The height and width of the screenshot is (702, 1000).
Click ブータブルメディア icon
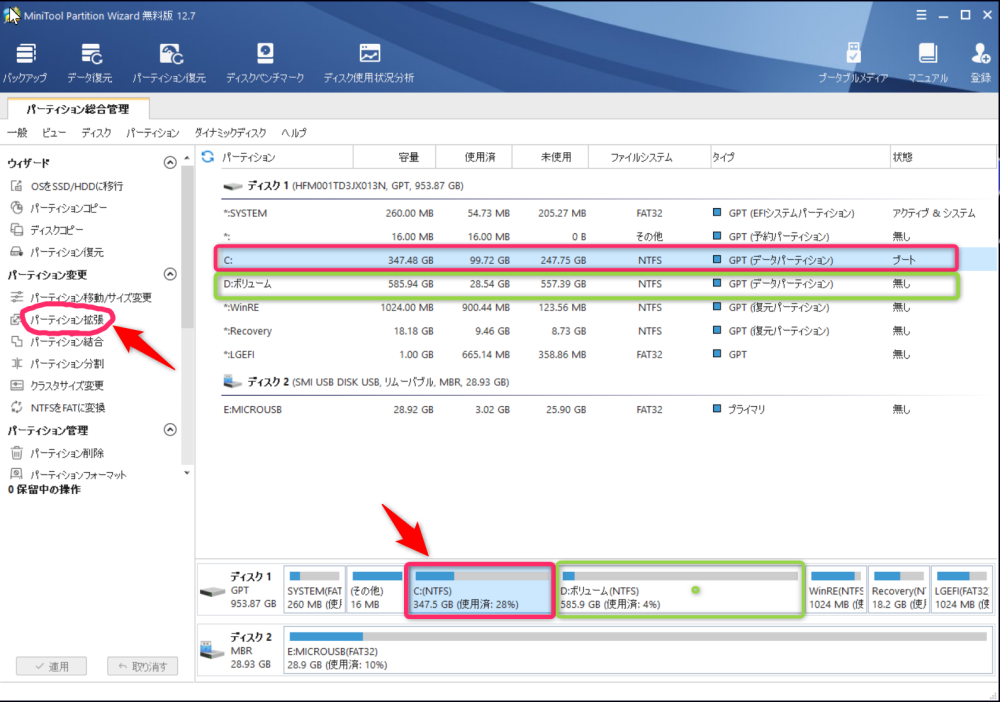(853, 62)
